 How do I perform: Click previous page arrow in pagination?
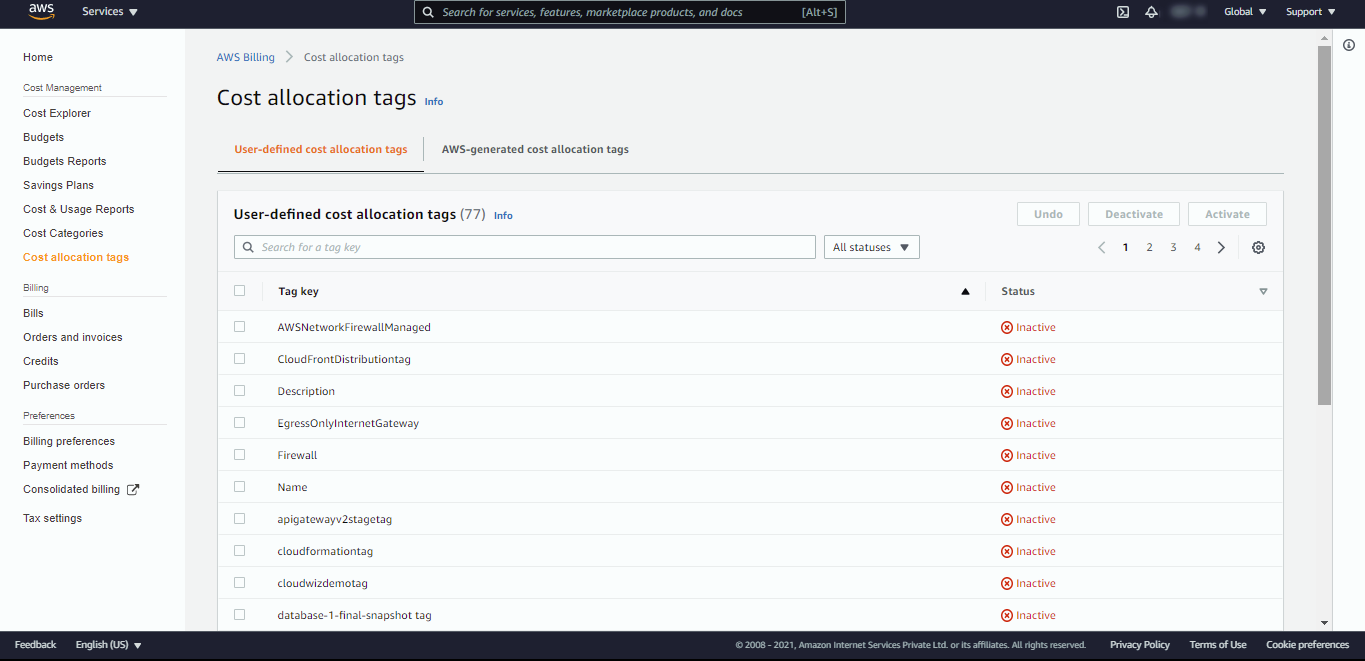pos(1101,248)
